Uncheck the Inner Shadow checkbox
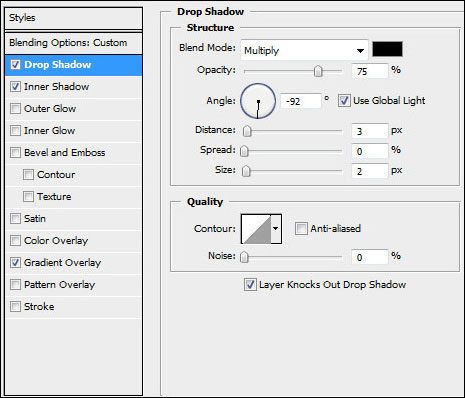Image resolution: width=465 pixels, height=398 pixels. (x=15, y=87)
